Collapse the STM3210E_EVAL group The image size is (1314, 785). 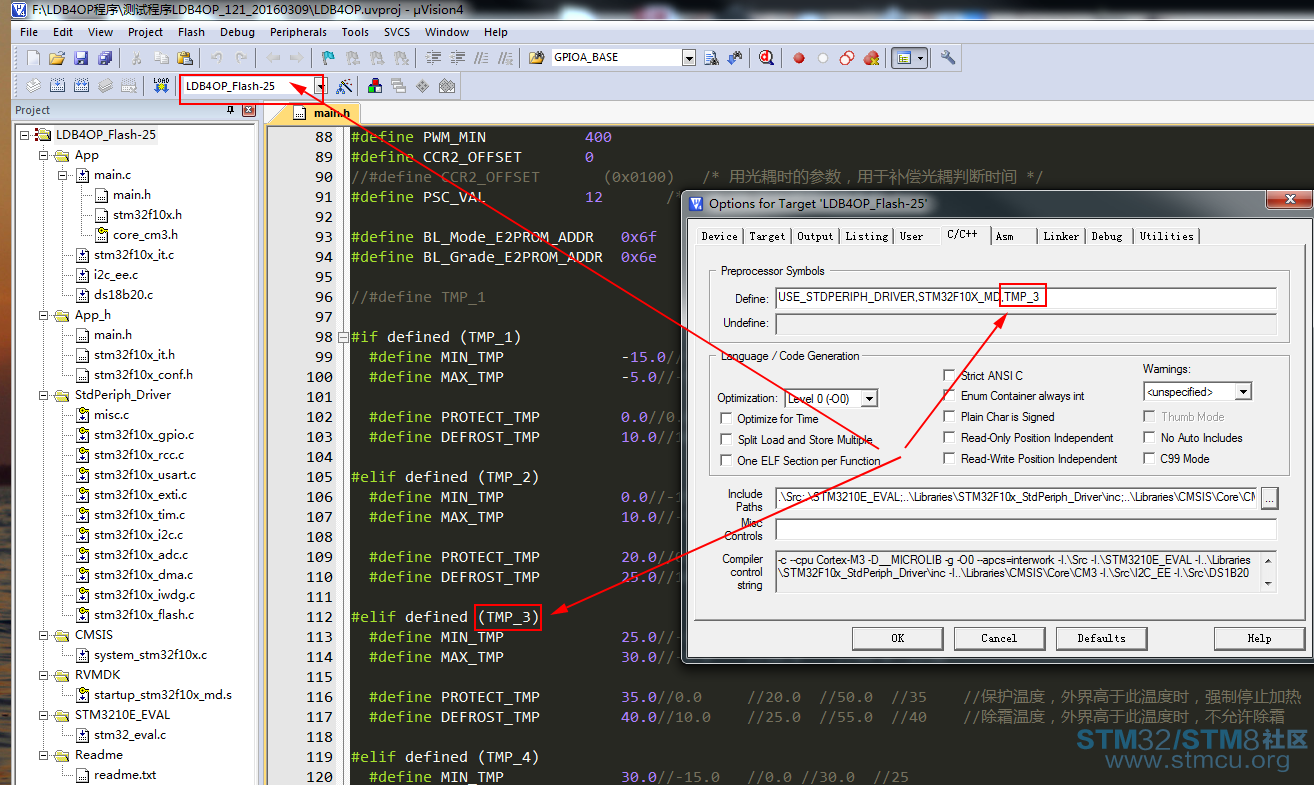[43, 715]
